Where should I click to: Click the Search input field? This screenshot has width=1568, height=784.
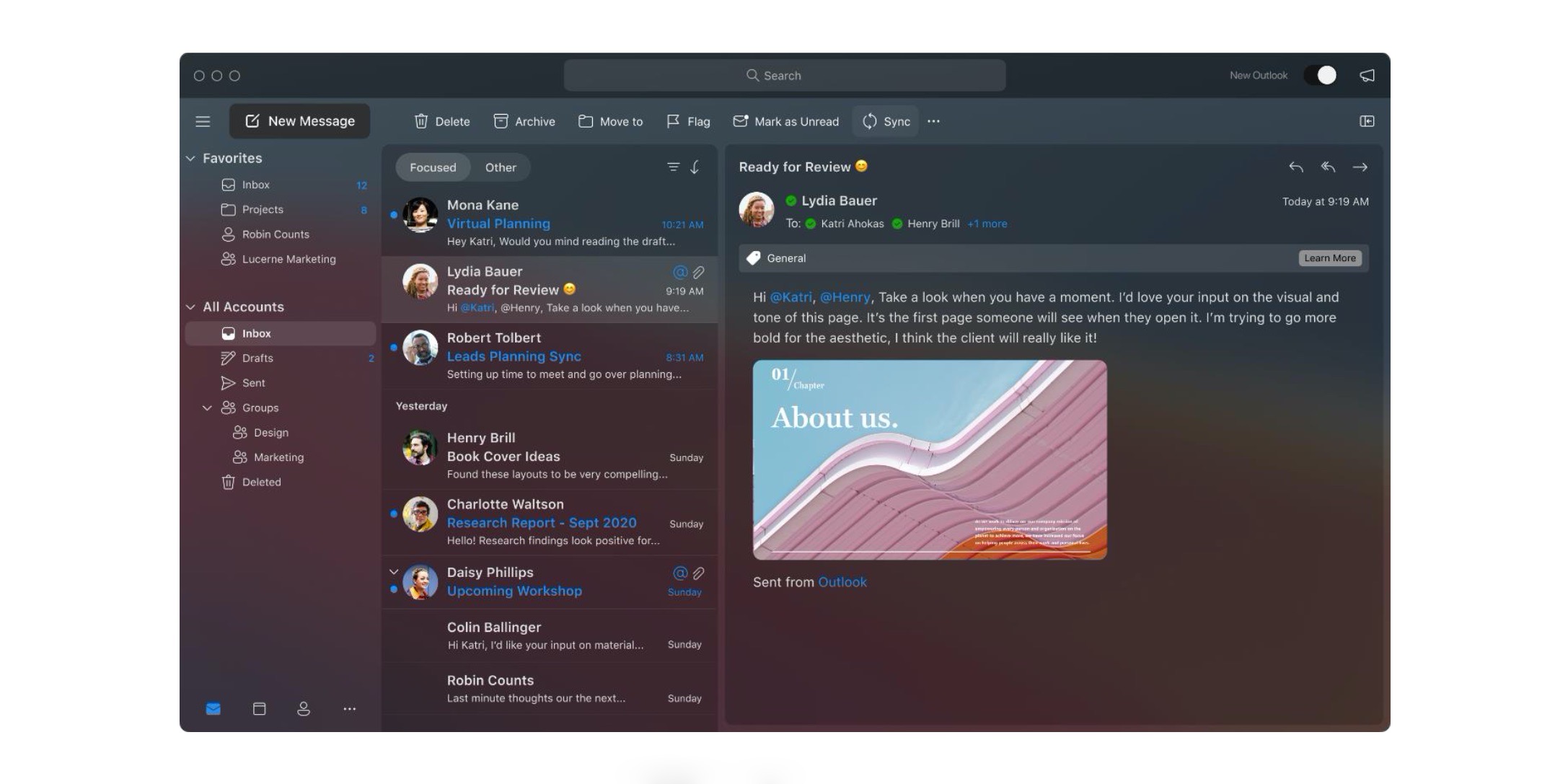pyautogui.click(x=784, y=74)
